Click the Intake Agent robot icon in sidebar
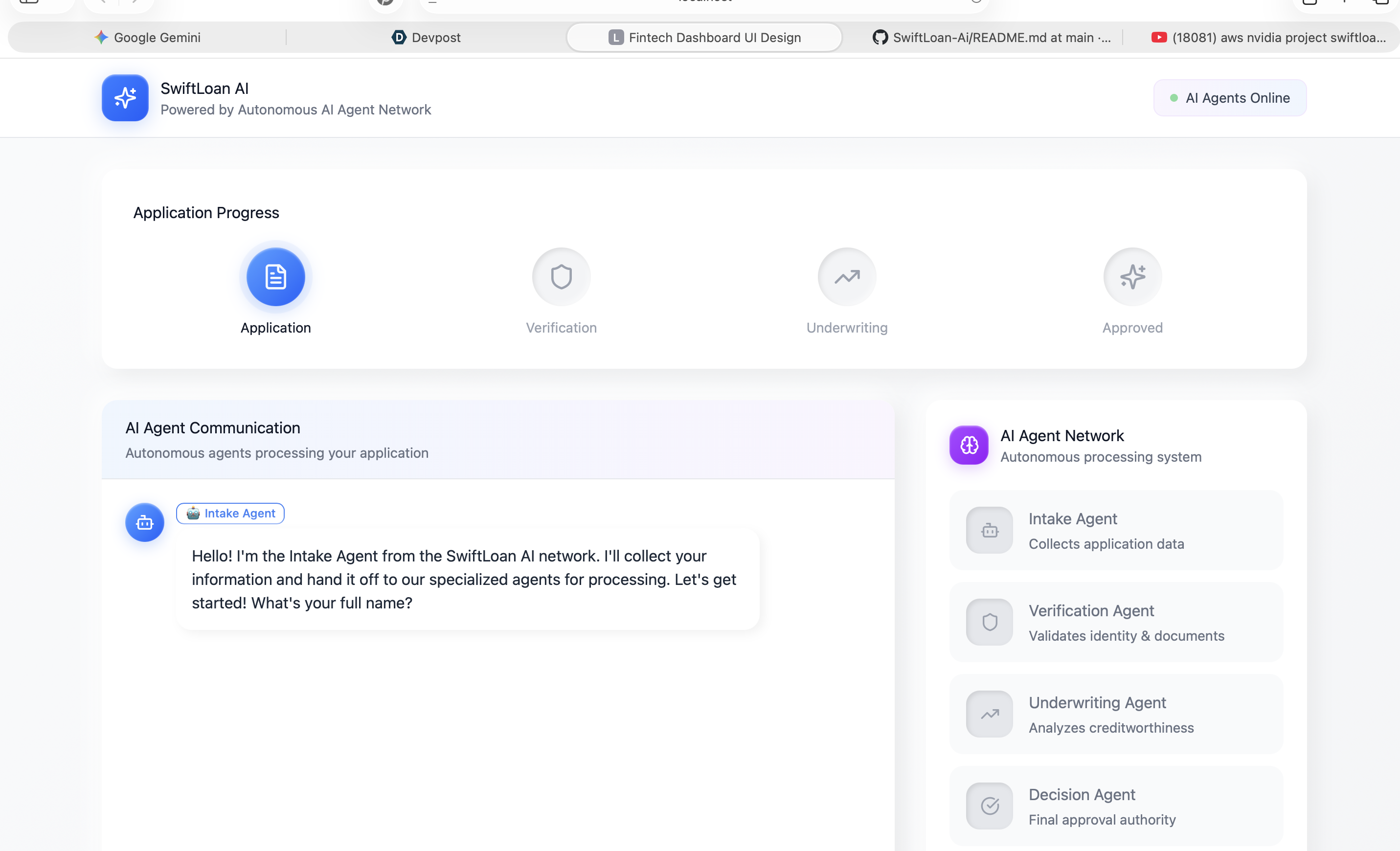 989,530
